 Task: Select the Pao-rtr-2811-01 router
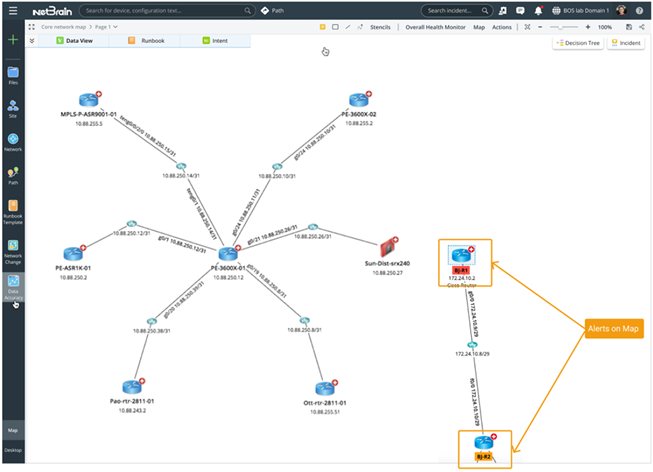[x=132, y=387]
